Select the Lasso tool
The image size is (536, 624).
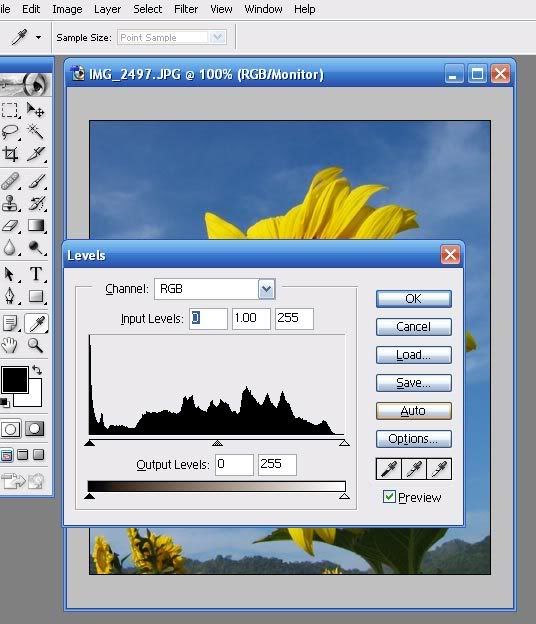pos(11,131)
